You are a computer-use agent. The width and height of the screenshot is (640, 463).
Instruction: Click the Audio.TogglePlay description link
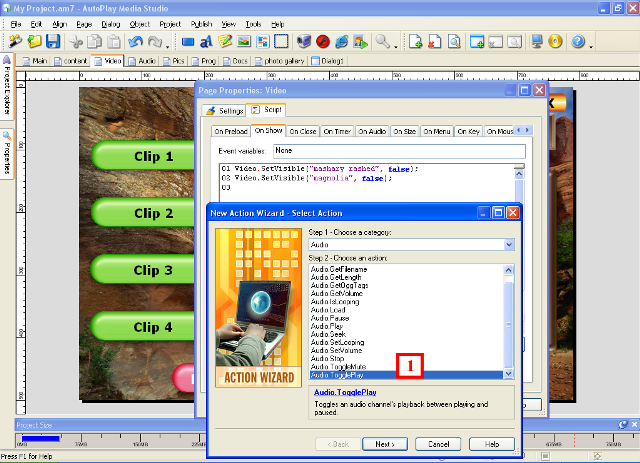point(334,393)
